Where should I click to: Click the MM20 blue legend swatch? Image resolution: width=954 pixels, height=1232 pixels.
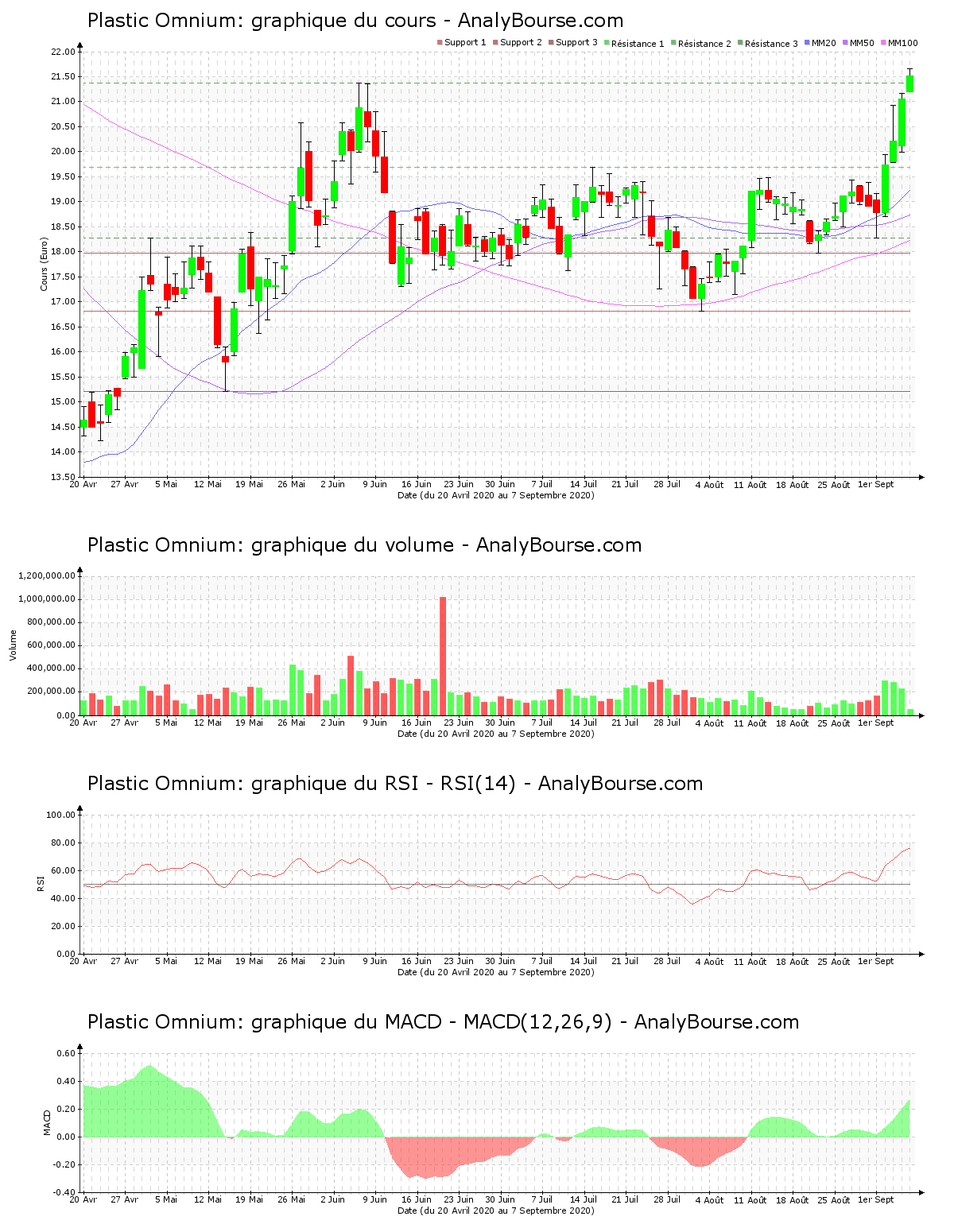[x=807, y=43]
